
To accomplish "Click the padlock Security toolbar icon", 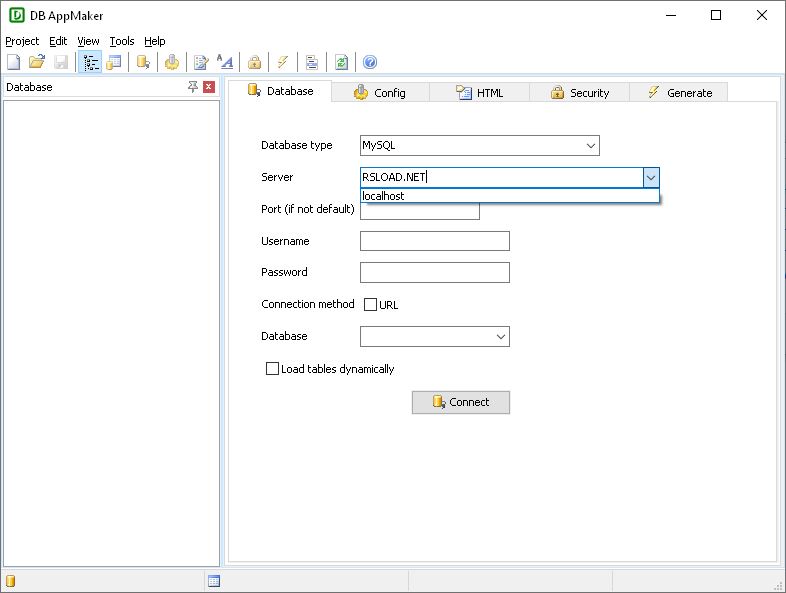I will click(255, 62).
